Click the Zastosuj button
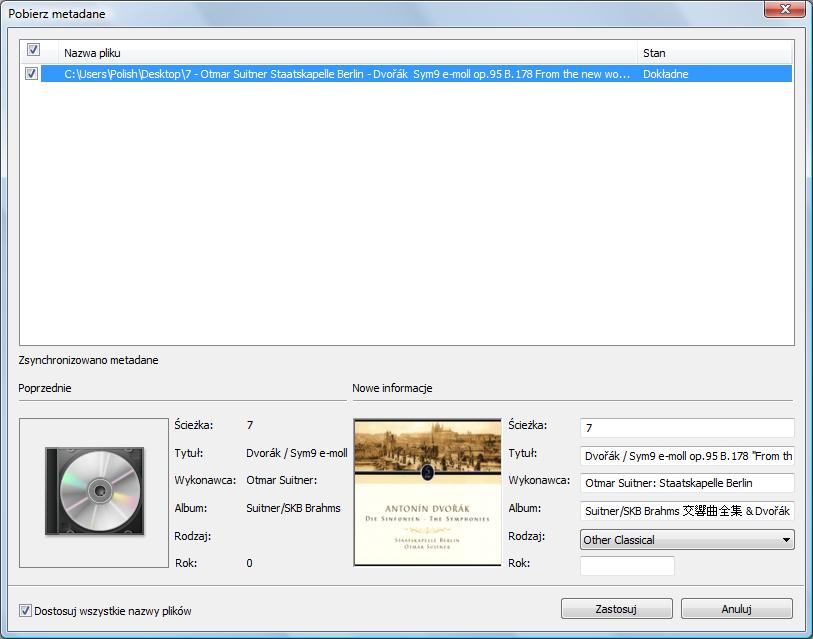 pyautogui.click(x=616, y=608)
